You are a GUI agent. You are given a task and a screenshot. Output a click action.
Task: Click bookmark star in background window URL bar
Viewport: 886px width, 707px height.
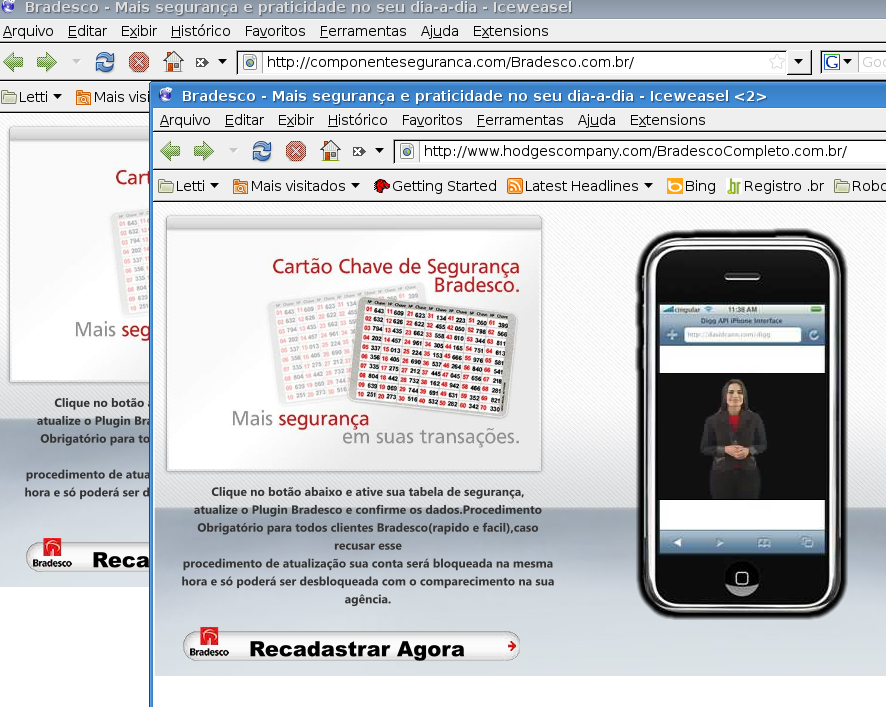pos(777,62)
